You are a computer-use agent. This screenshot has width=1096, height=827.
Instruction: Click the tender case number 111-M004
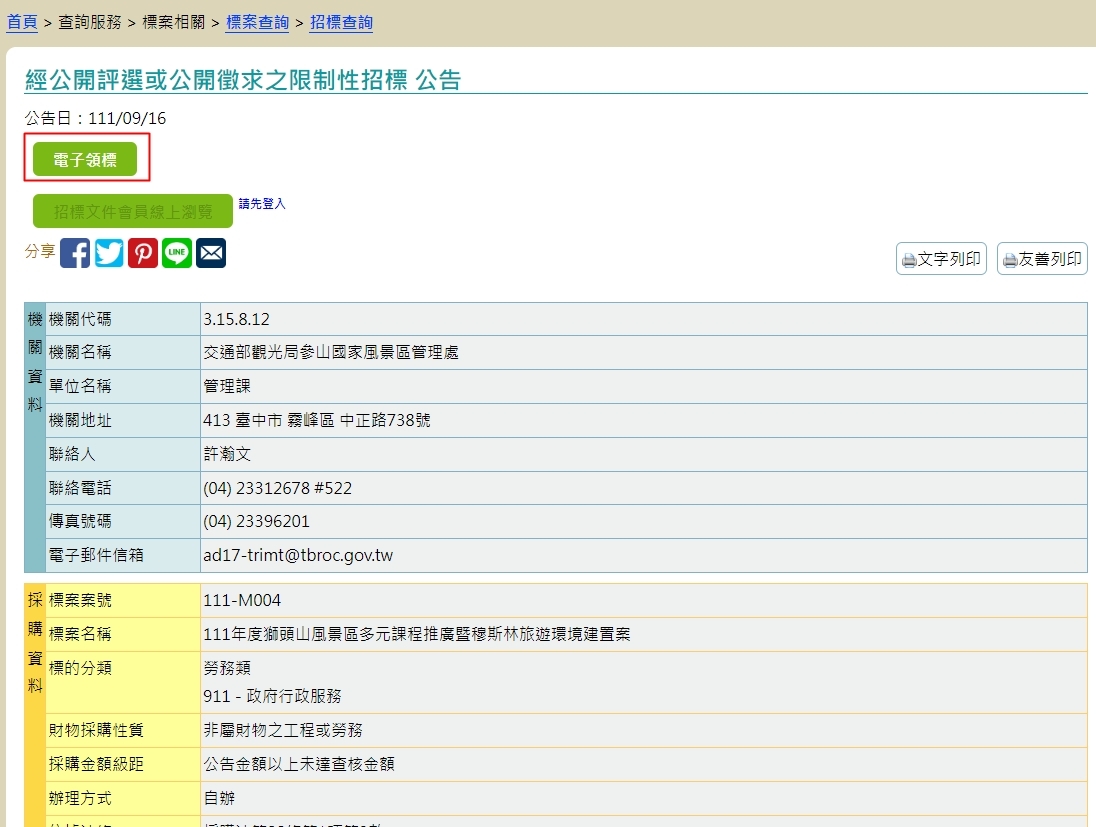(x=242, y=600)
